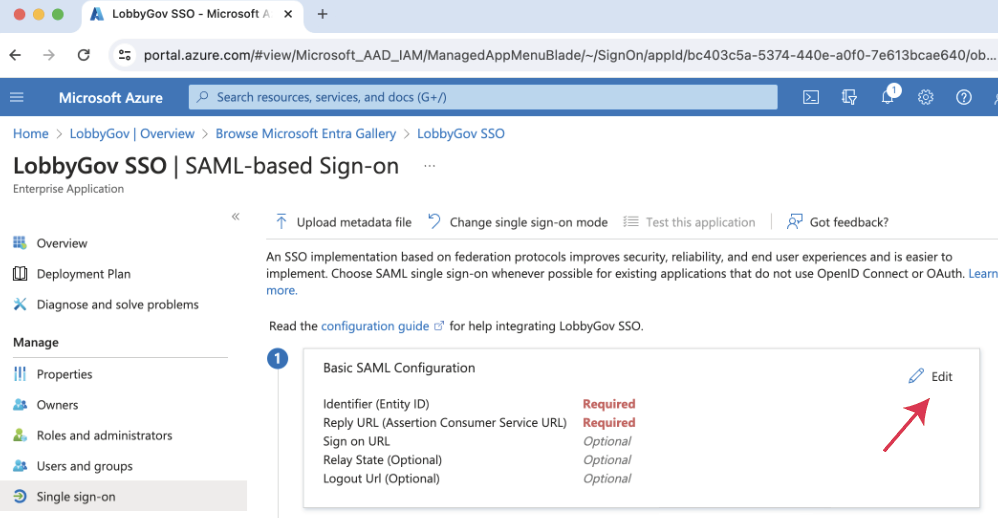Open the ellipsis menu beside the page title
Viewport: 998px width, 518px height.
430,166
